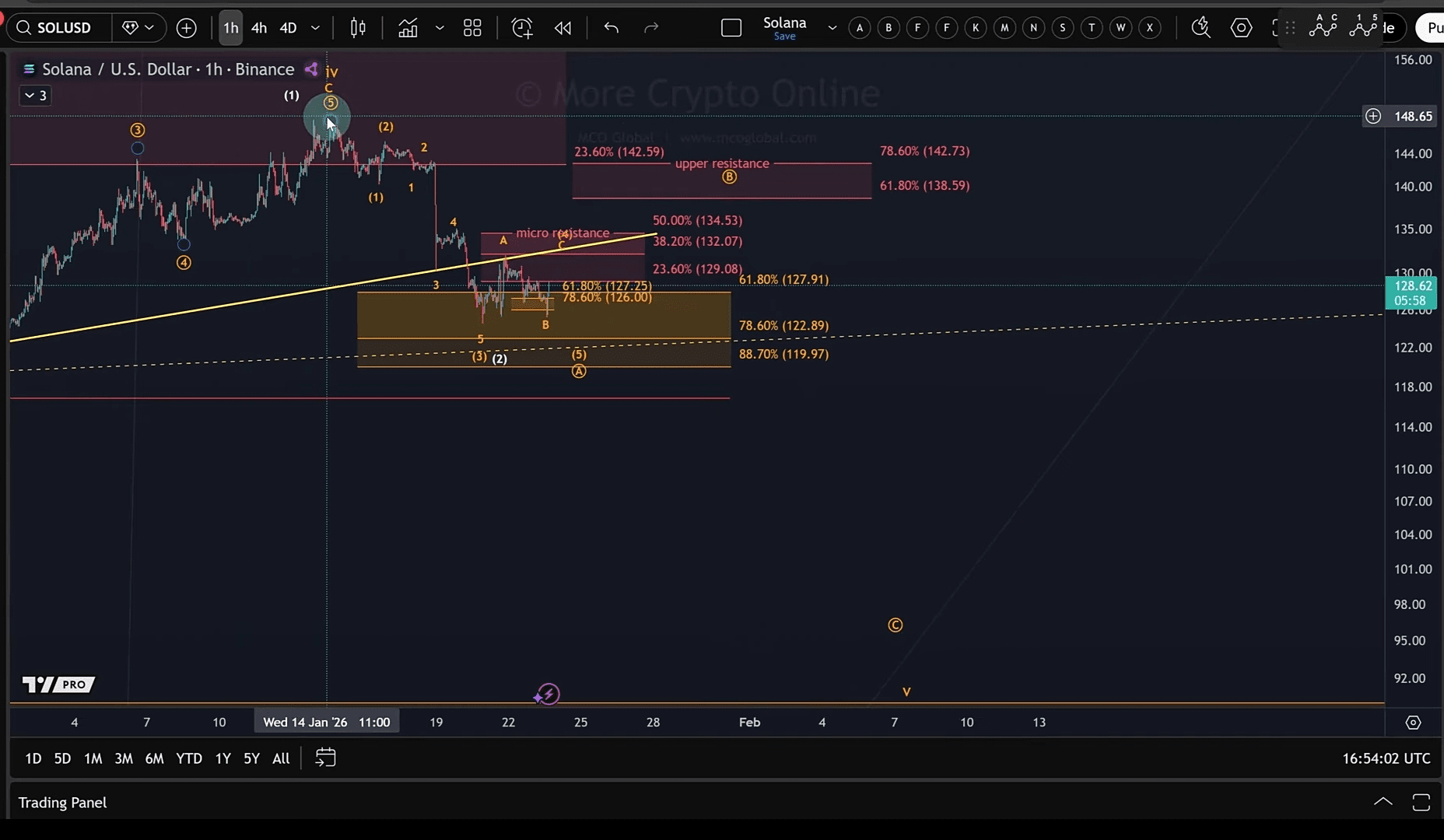Switch to layout B
This screenshot has width=1444, height=840.
pos(888,28)
